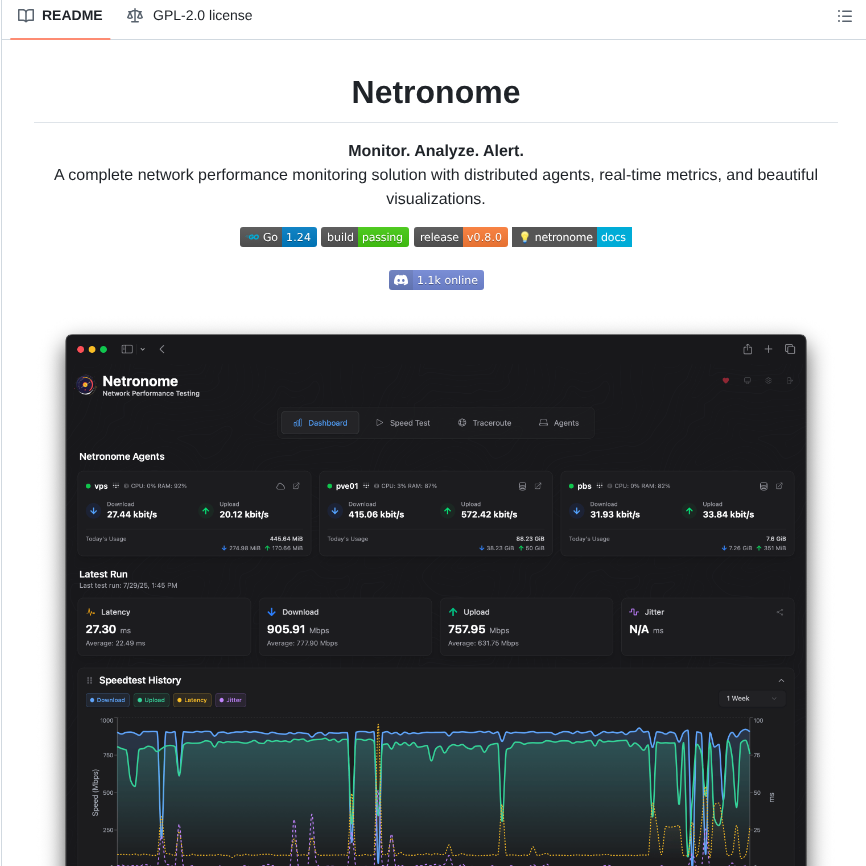
Task: Click the heart icon in the app header
Action: click(725, 381)
